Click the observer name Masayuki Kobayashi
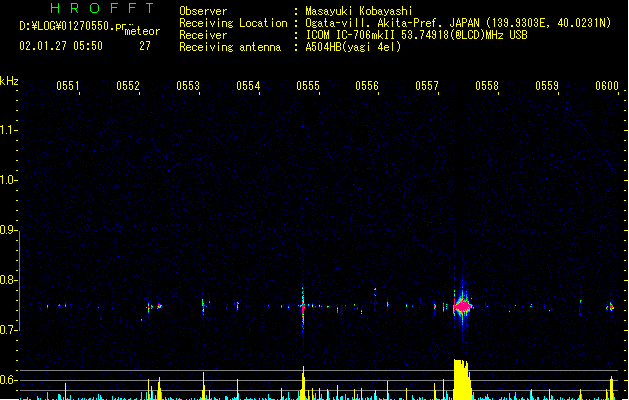 (359, 11)
